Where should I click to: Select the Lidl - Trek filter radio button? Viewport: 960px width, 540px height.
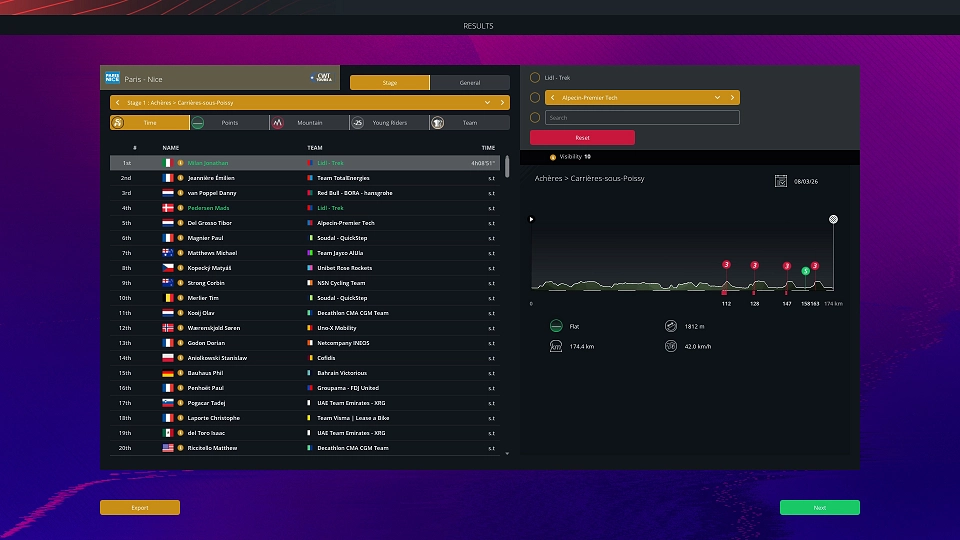(x=535, y=78)
